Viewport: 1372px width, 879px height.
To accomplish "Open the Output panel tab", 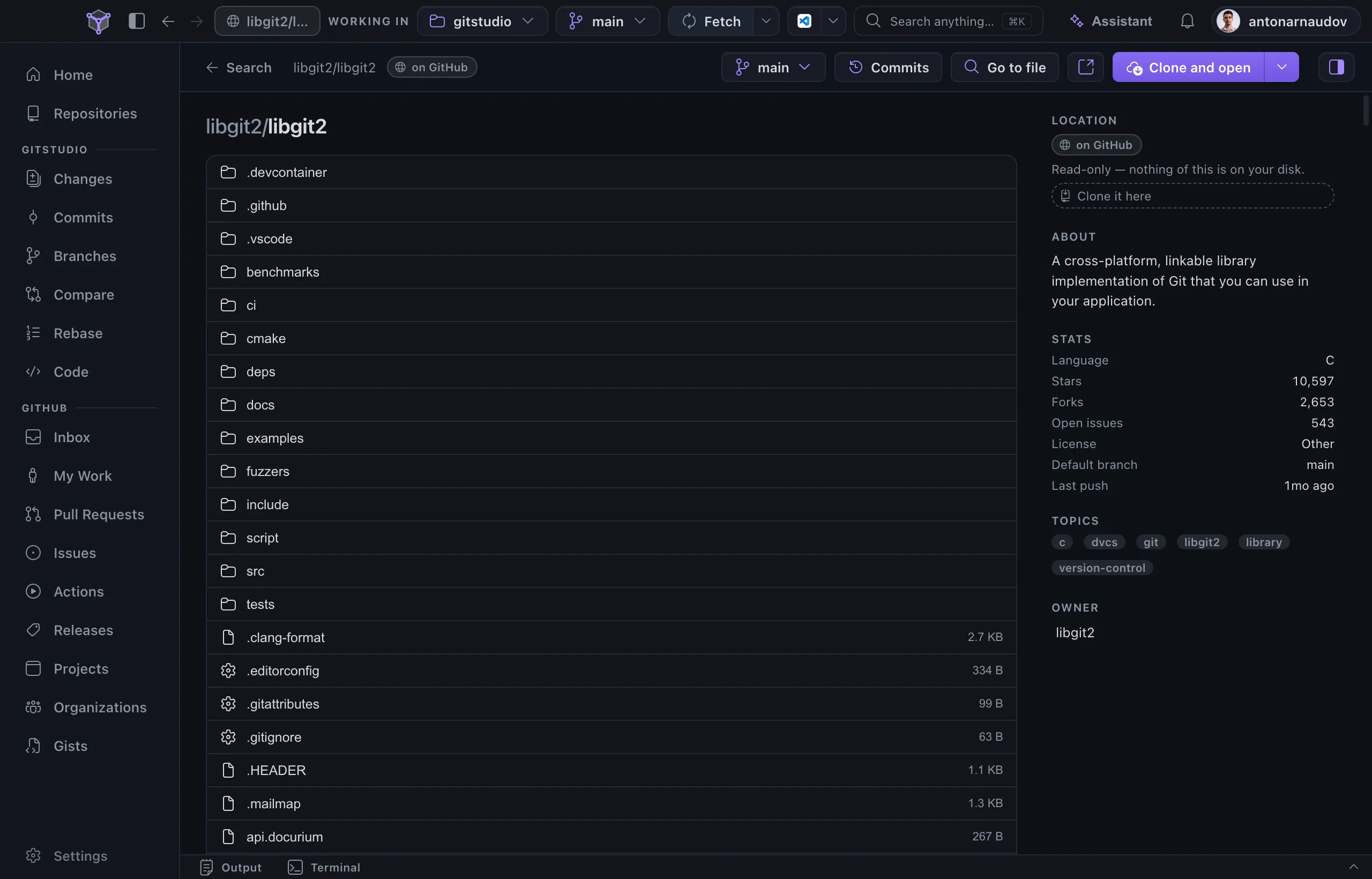I will [x=231, y=868].
